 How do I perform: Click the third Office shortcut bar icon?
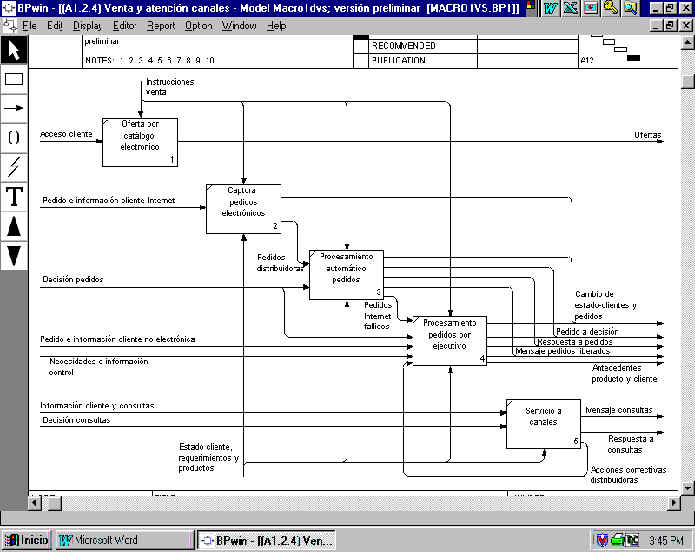coord(591,8)
